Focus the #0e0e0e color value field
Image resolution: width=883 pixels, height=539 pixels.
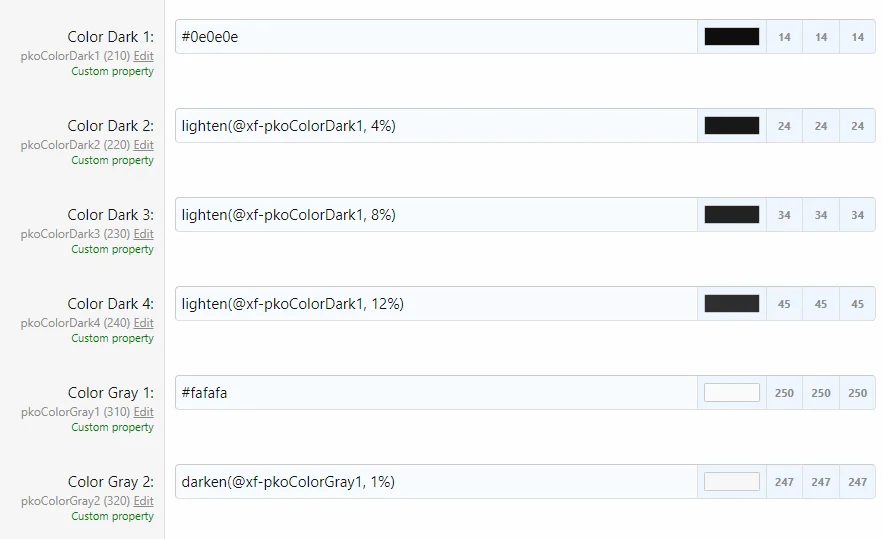tap(436, 37)
